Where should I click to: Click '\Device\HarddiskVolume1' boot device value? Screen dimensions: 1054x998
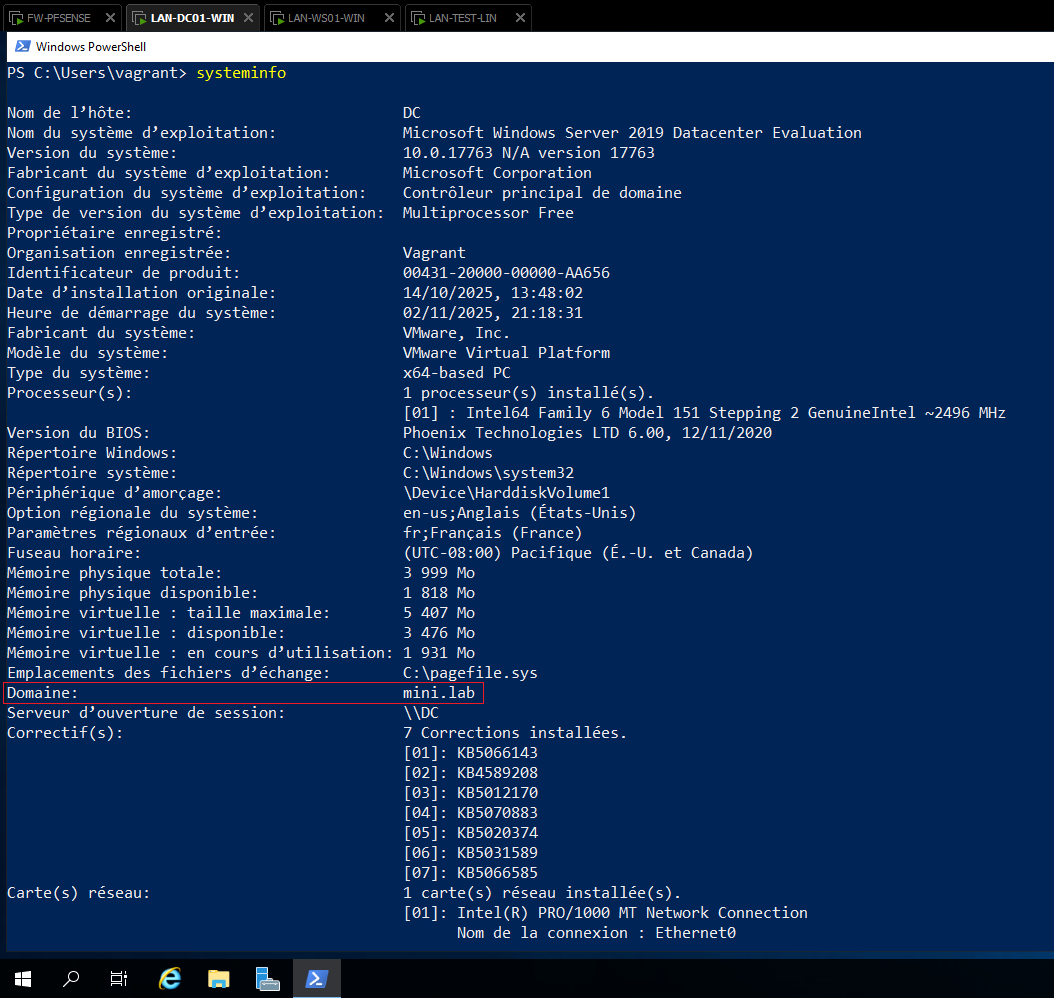click(506, 493)
